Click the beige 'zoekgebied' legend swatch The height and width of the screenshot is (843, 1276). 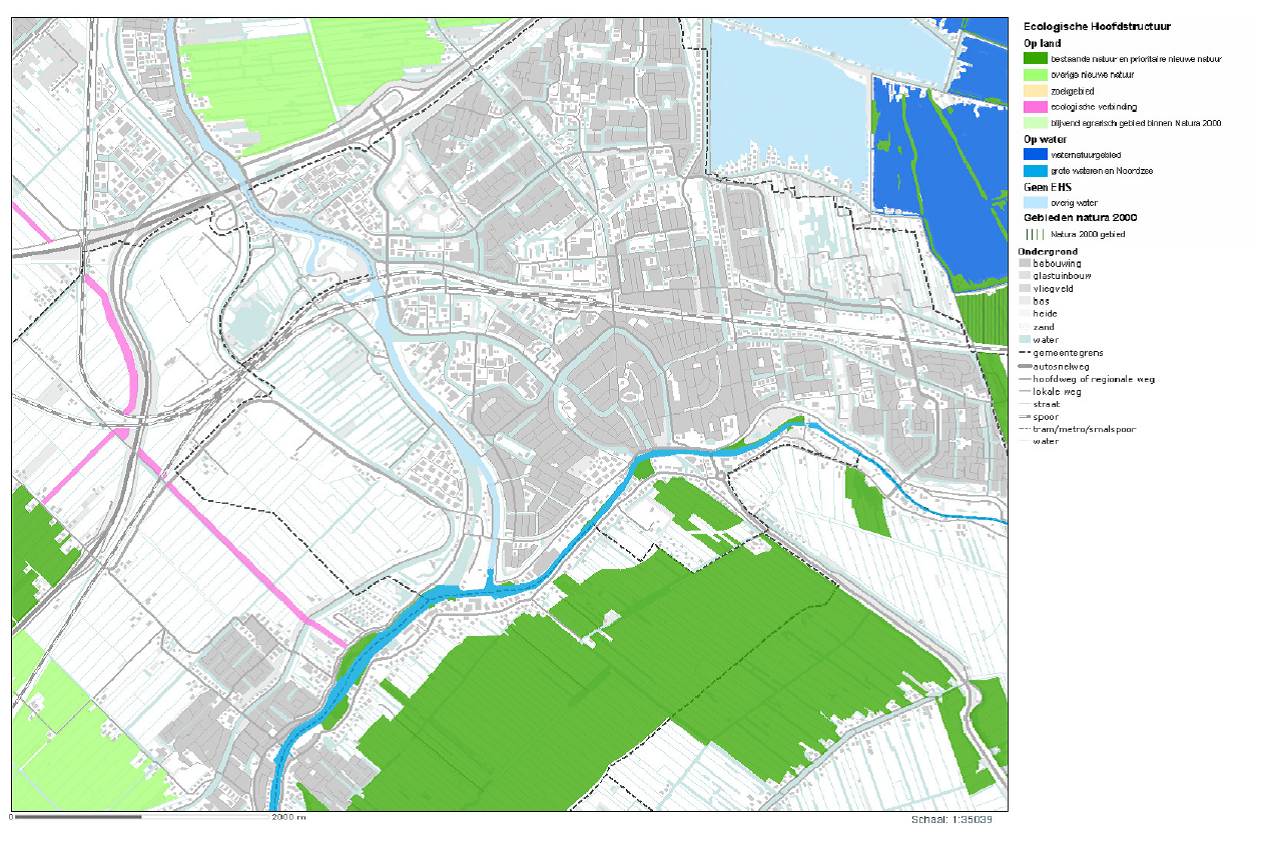[x=1033, y=91]
